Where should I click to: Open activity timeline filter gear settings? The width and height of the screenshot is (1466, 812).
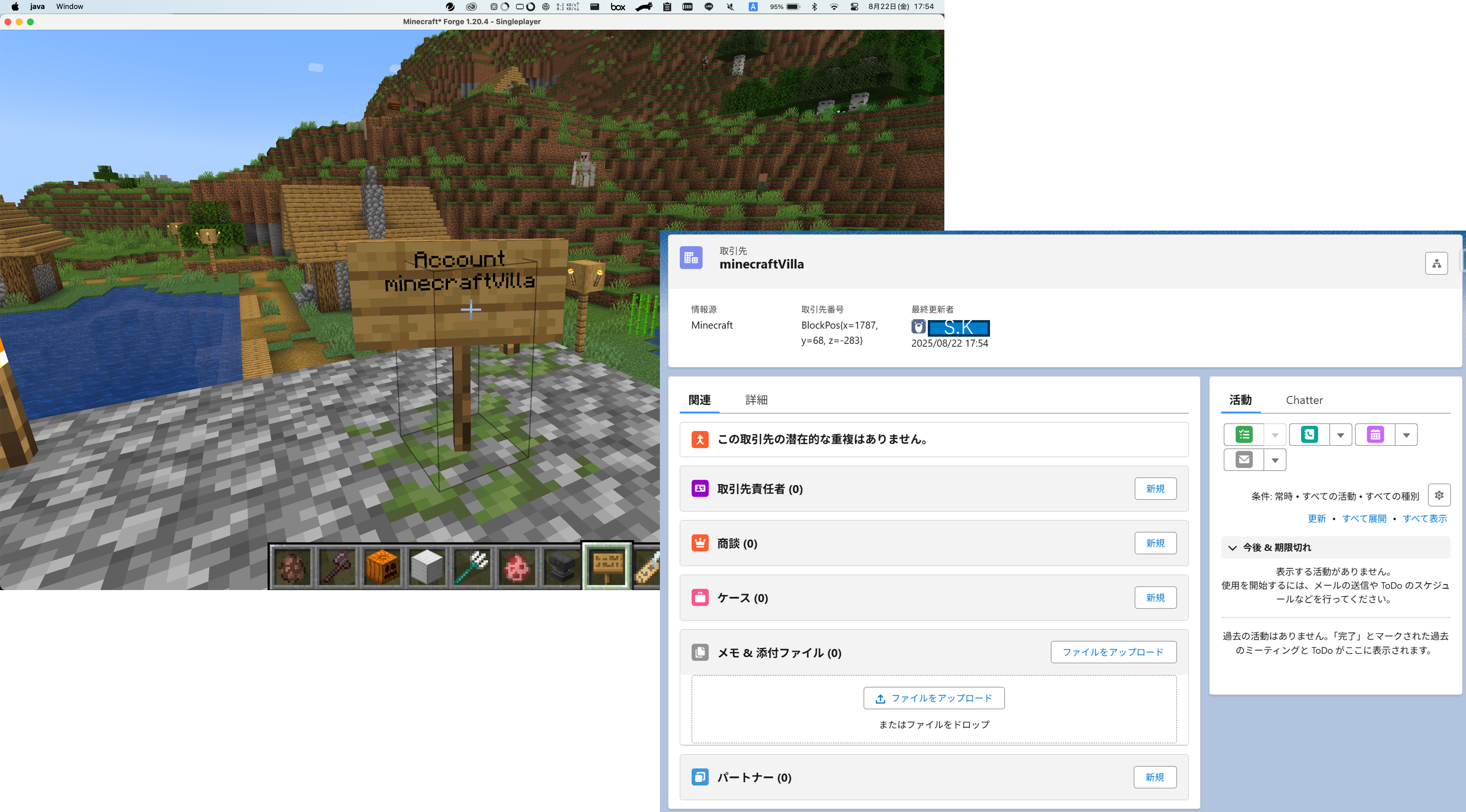pos(1439,495)
